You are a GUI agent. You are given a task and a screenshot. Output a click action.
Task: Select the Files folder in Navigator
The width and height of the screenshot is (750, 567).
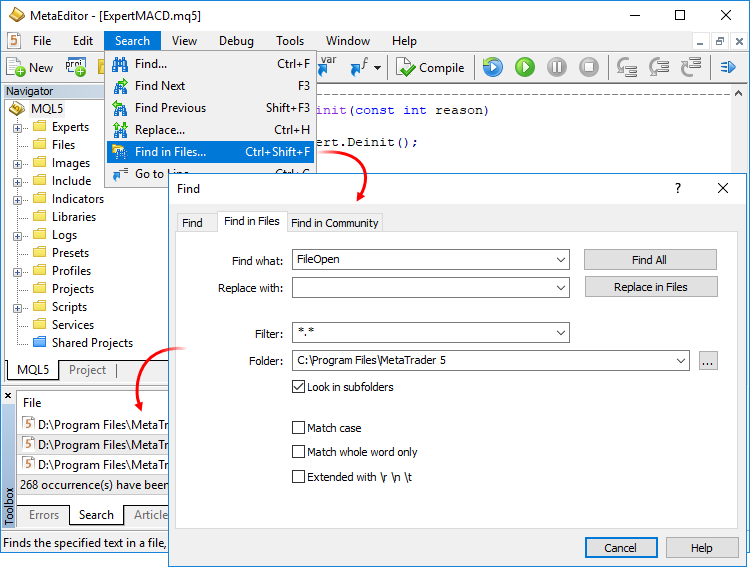click(x=63, y=145)
